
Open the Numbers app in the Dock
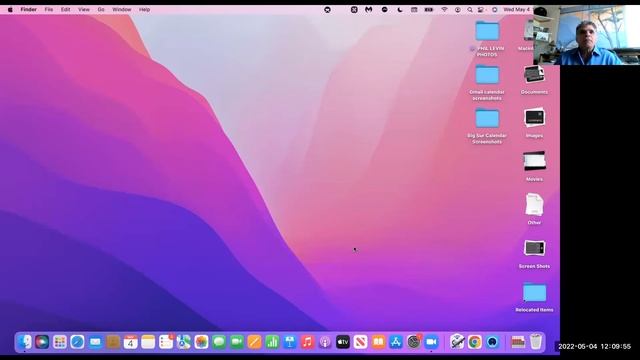272,342
